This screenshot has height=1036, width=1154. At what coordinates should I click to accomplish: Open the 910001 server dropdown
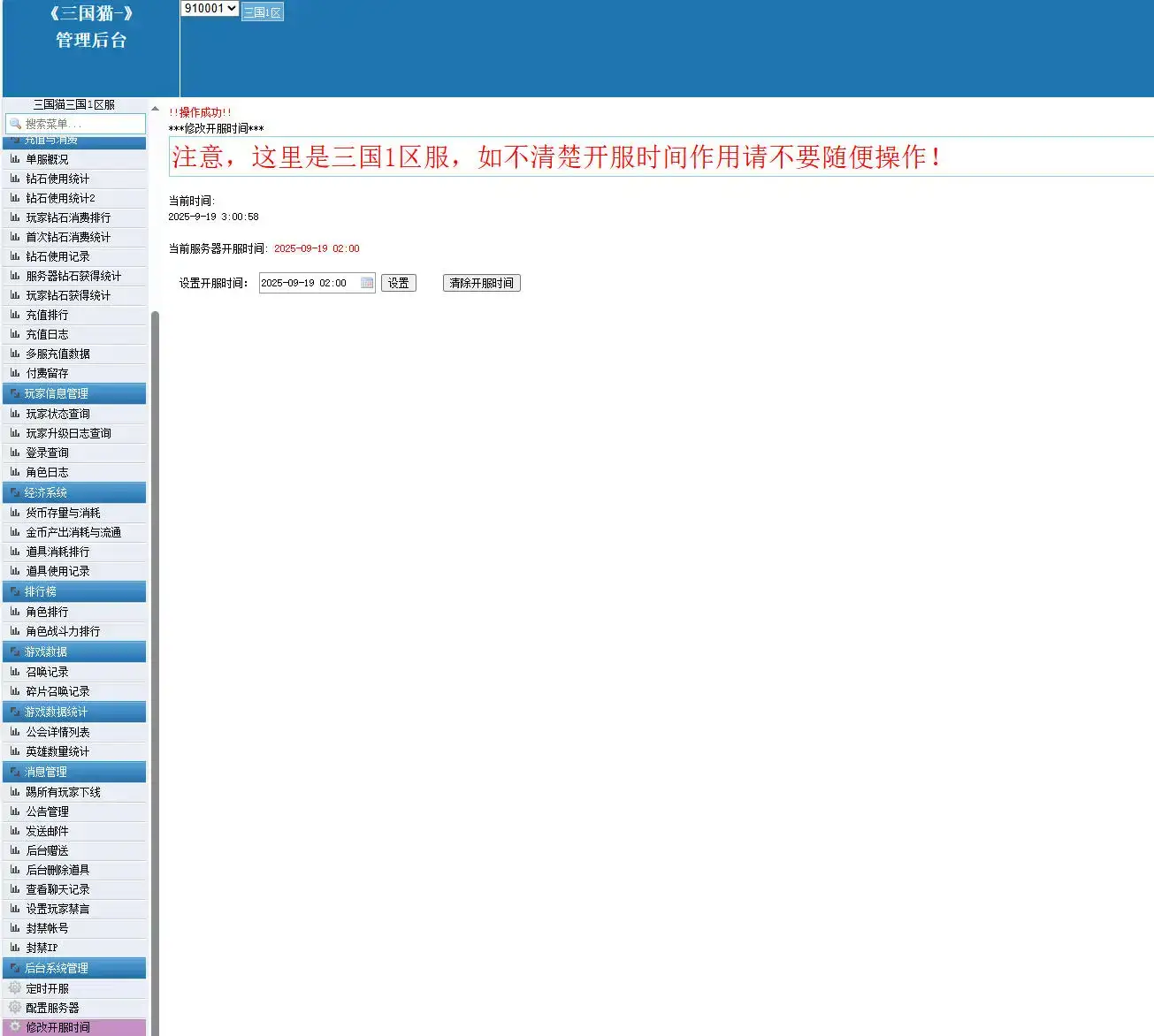(x=209, y=8)
